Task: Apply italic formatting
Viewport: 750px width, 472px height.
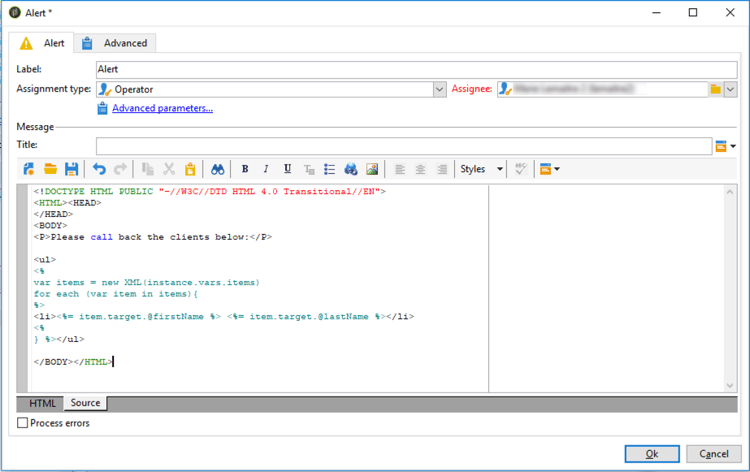Action: 266,169
